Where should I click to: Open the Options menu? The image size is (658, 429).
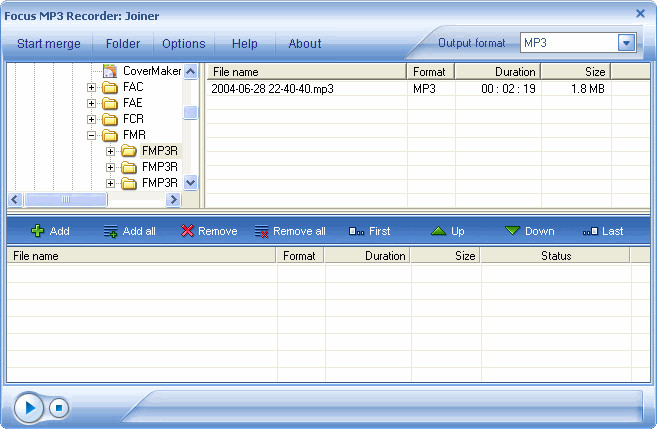pos(184,44)
